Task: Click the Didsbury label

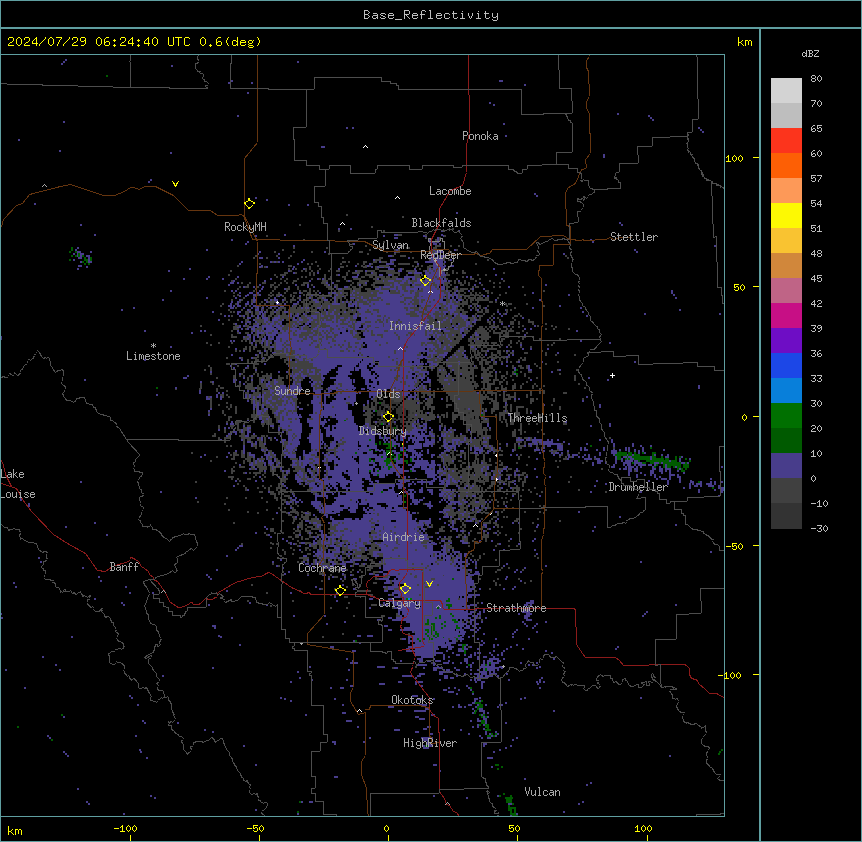Action: (383, 431)
